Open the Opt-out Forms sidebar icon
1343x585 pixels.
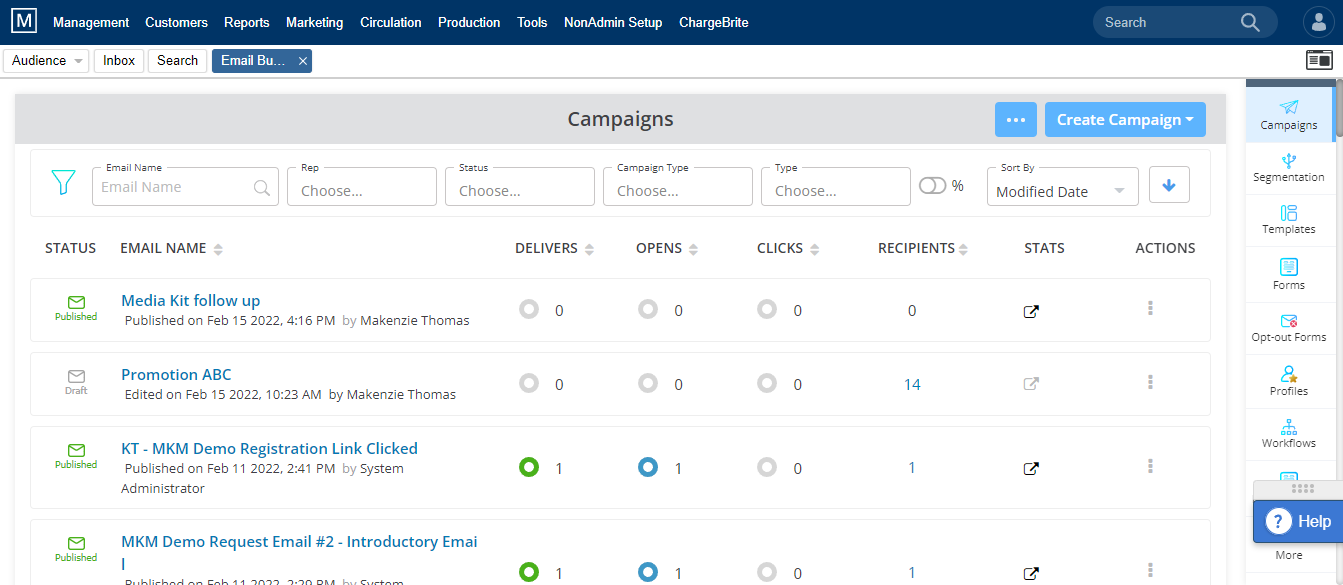[x=1289, y=327]
